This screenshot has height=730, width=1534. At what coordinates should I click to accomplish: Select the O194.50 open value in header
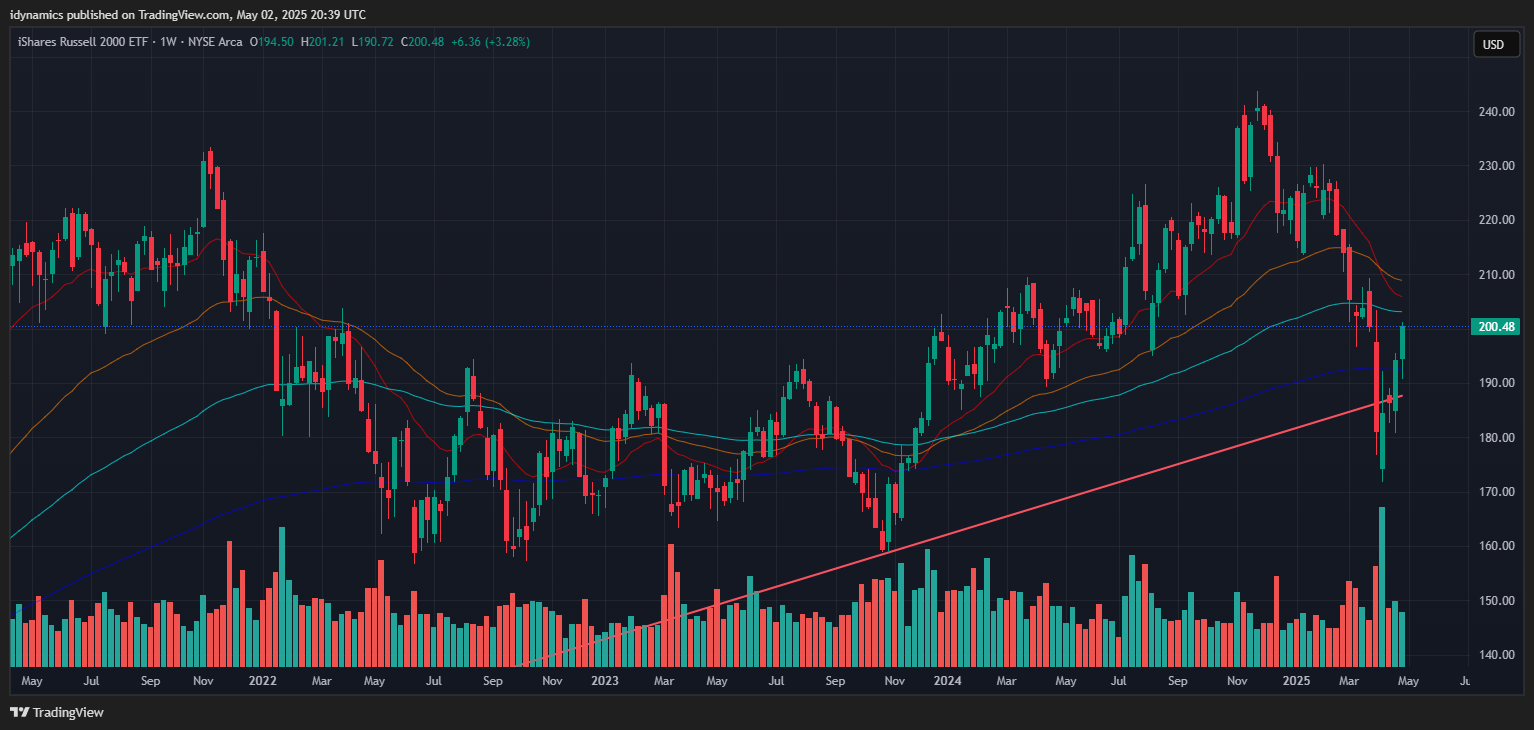(x=272, y=42)
